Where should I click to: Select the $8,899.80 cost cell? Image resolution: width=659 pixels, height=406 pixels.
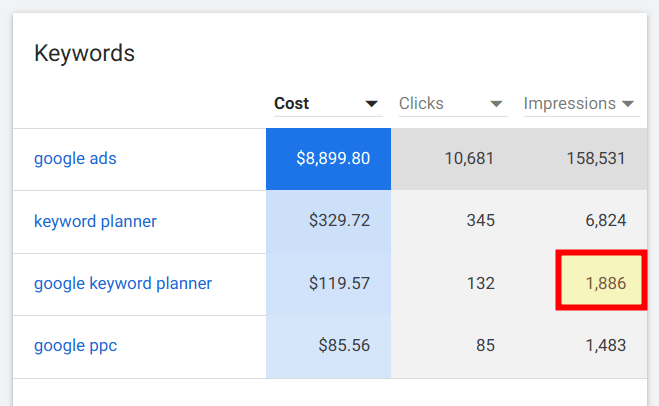[328, 159]
